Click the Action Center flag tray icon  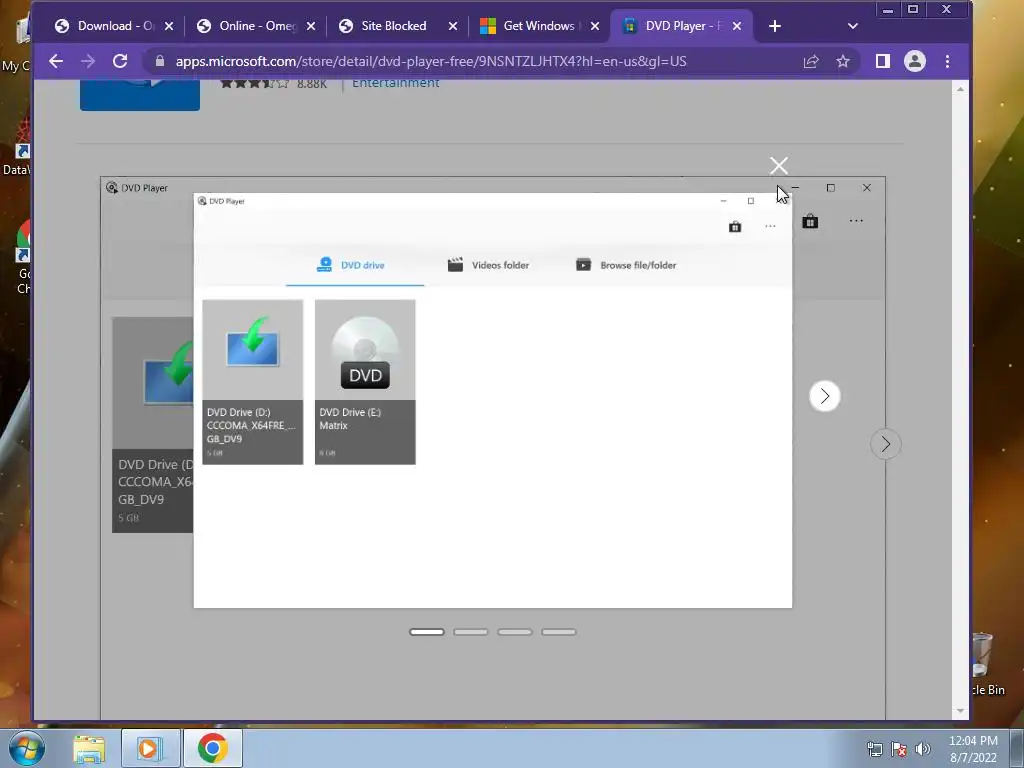[x=899, y=749]
